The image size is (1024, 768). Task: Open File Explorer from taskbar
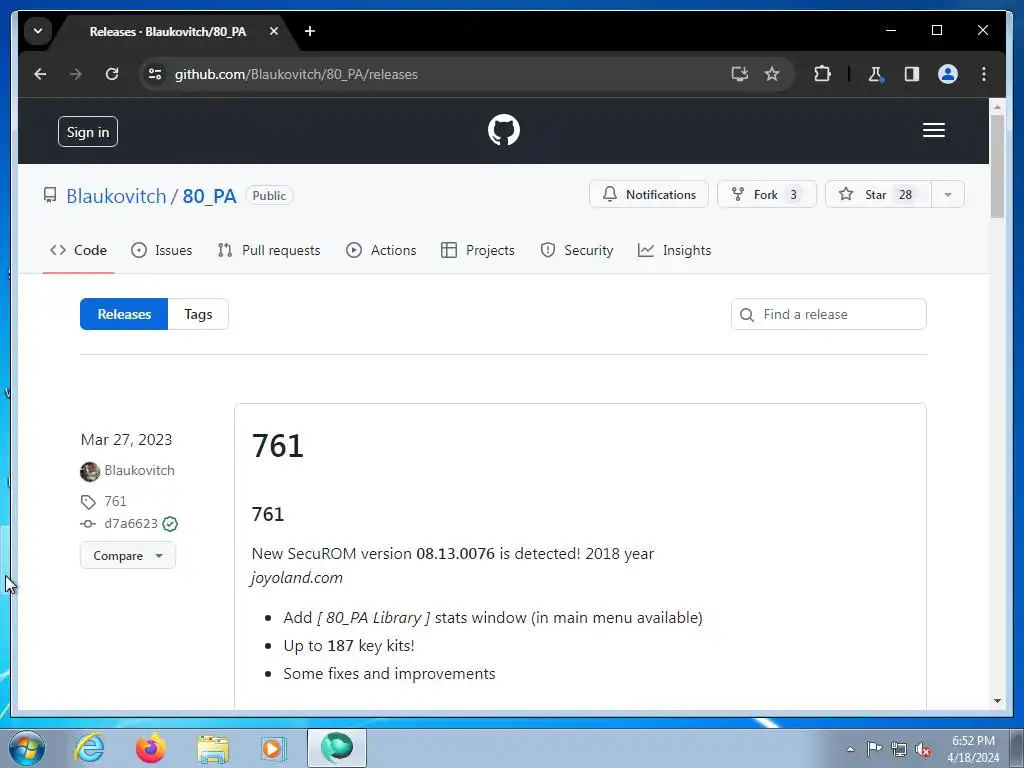tap(213, 748)
